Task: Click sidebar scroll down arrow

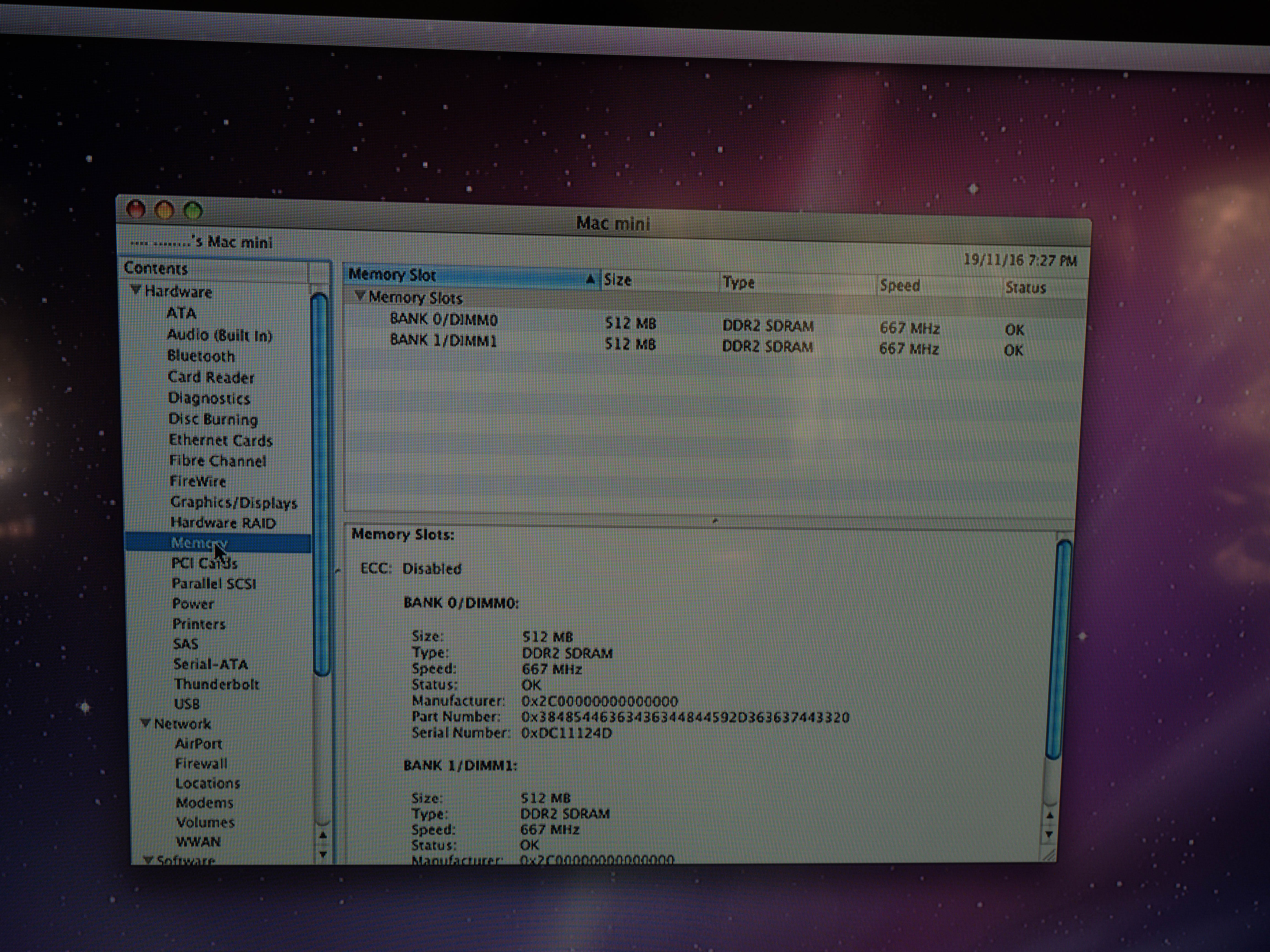Action: pyautogui.click(x=323, y=854)
